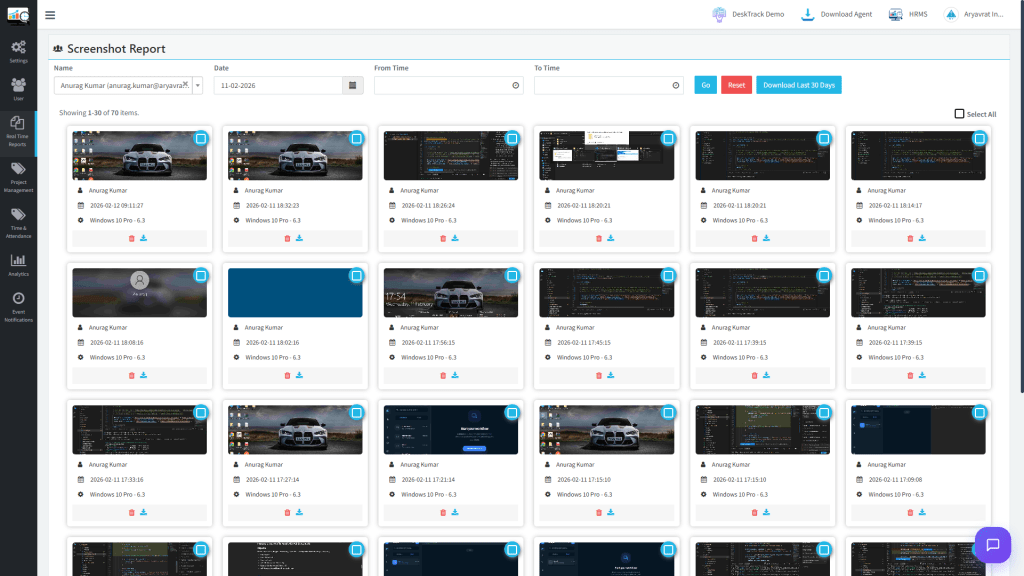This screenshot has height=576, width=1024.
Task: Tick the checkbox on the blue screen thumbnail
Action: (x=358, y=274)
